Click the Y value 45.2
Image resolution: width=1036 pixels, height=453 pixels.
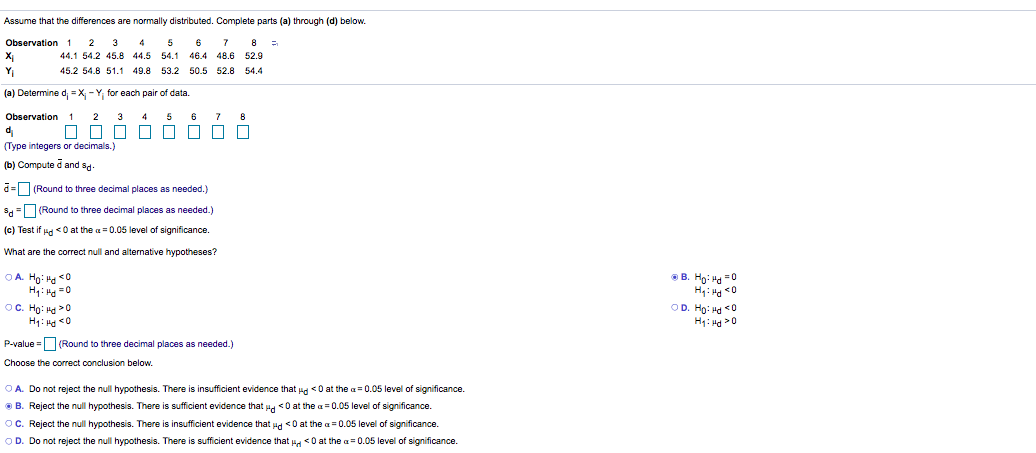pos(67,71)
